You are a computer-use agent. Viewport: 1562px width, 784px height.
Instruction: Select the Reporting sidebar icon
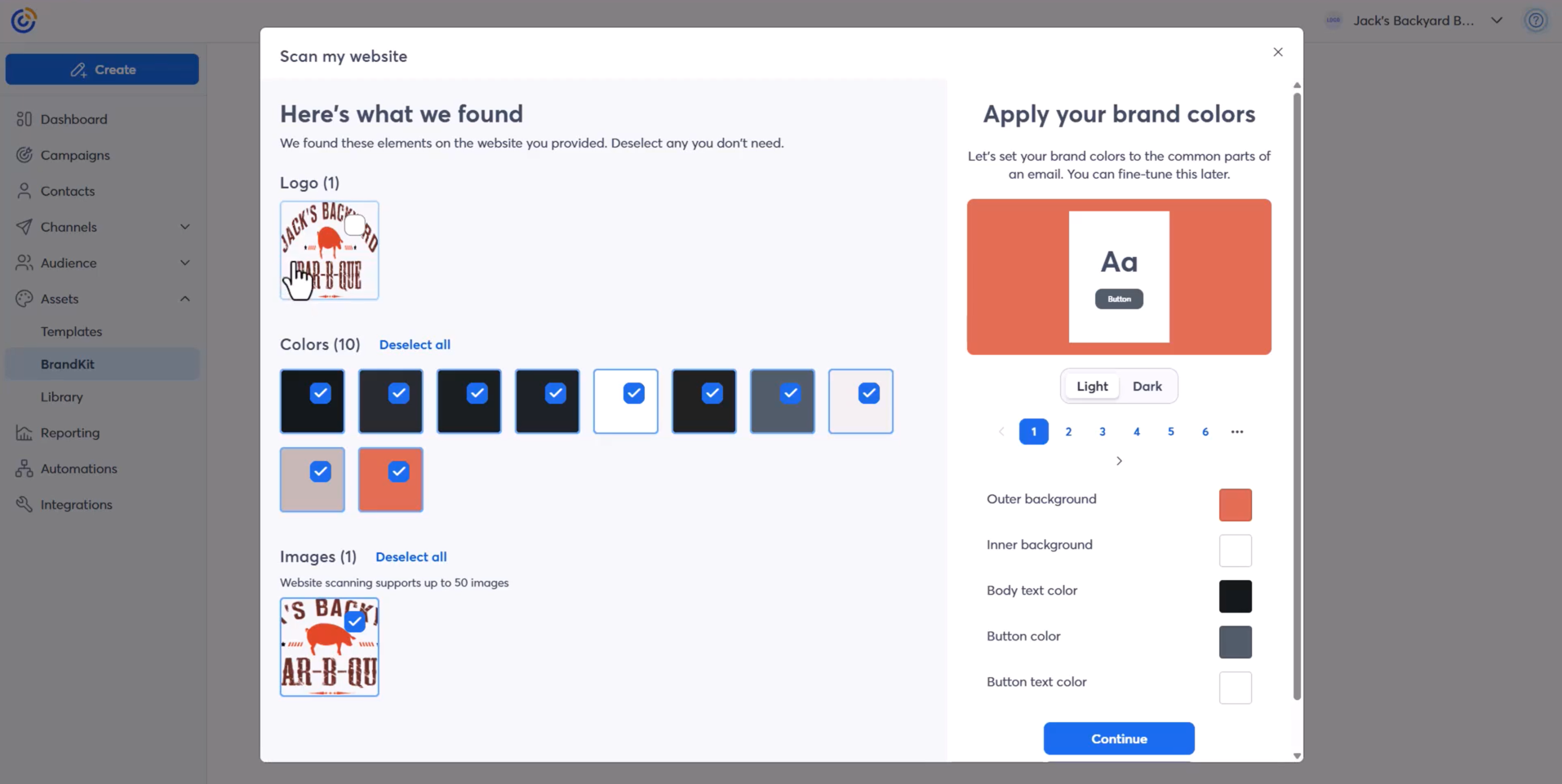pos(24,432)
